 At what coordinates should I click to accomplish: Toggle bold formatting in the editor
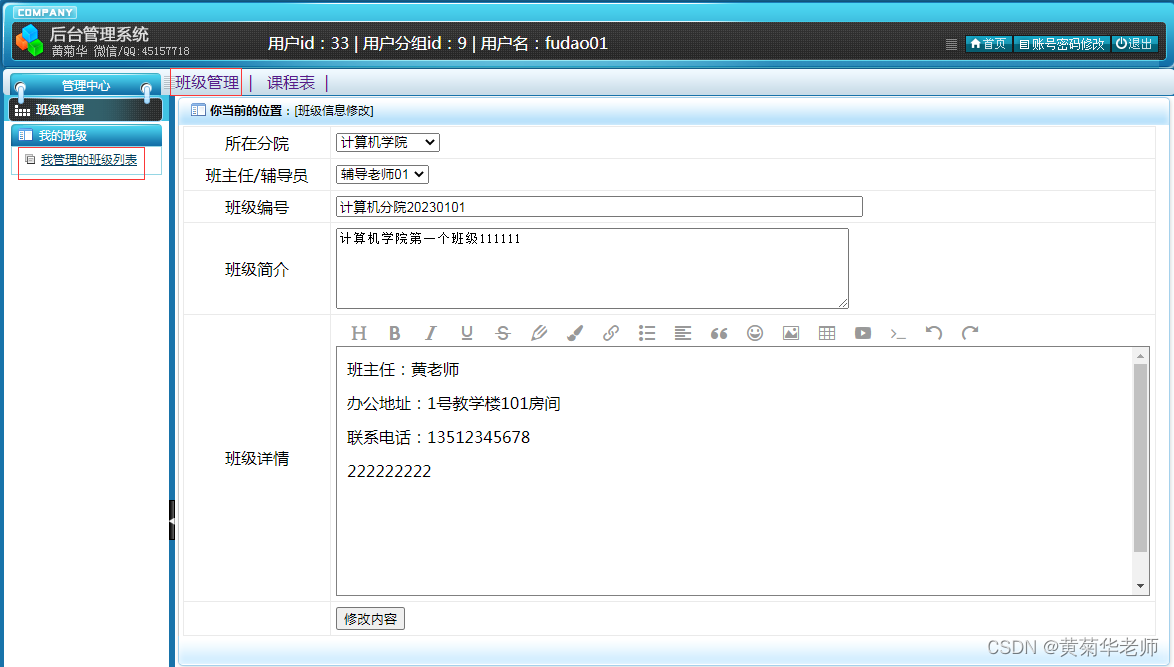[x=395, y=333]
